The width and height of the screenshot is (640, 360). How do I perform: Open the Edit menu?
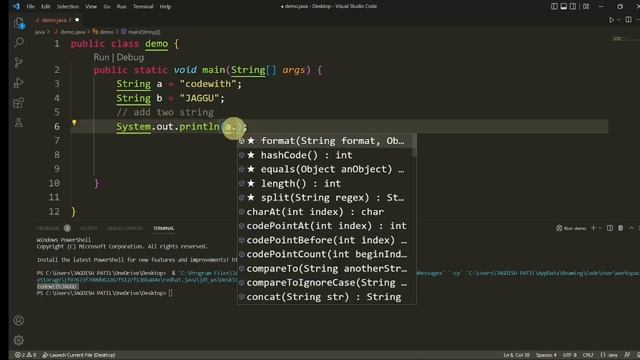point(46,7)
